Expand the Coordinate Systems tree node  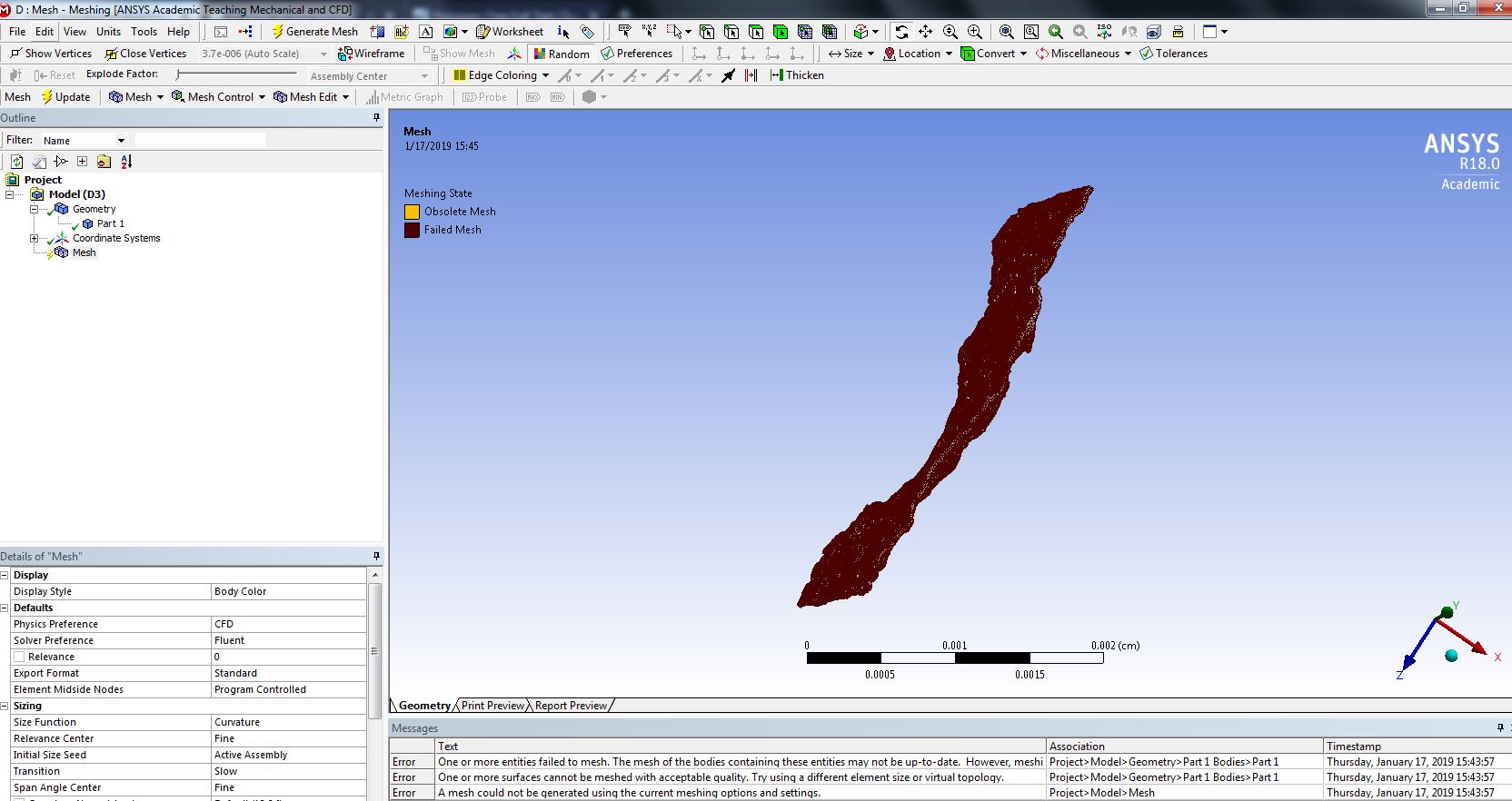35,238
